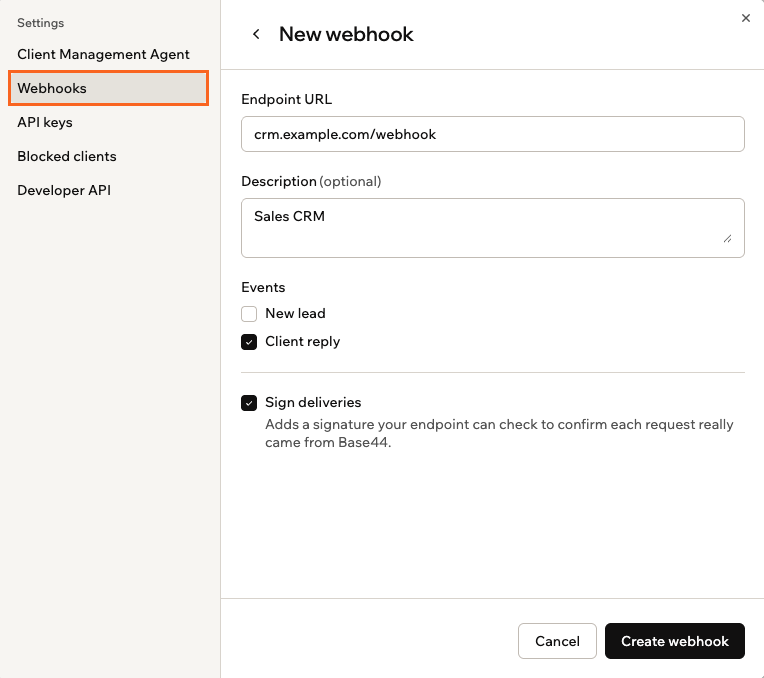The width and height of the screenshot is (764, 678).
Task: Disable the Sign deliveries checkbox
Action: point(249,403)
